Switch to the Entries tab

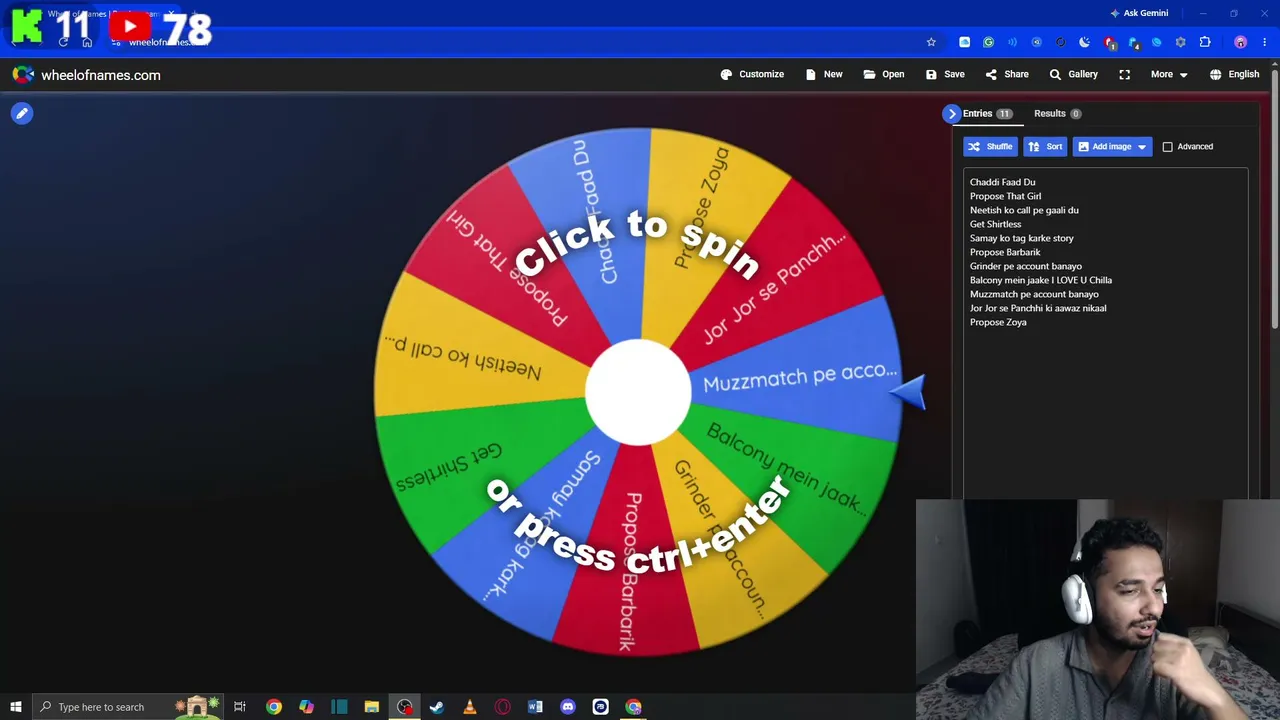988,114
